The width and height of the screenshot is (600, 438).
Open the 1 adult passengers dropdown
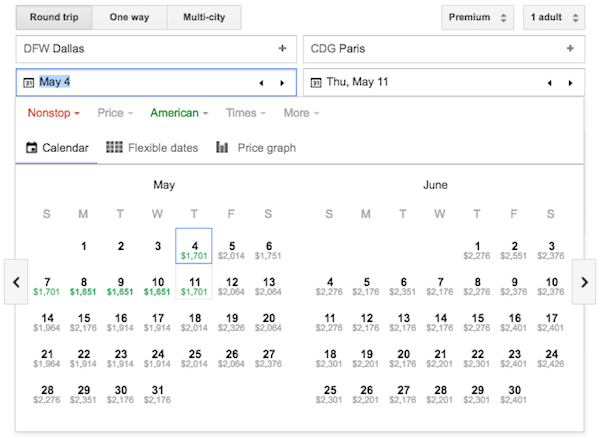coord(554,17)
